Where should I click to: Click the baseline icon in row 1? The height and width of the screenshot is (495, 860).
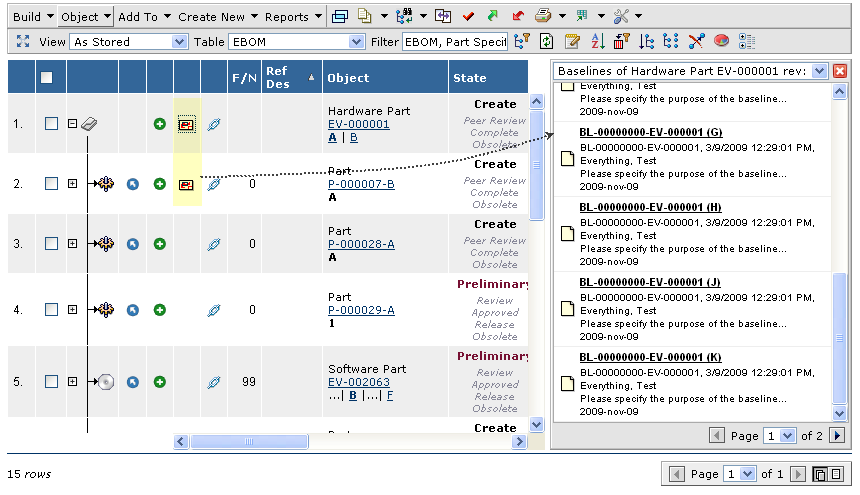[x=186, y=124]
